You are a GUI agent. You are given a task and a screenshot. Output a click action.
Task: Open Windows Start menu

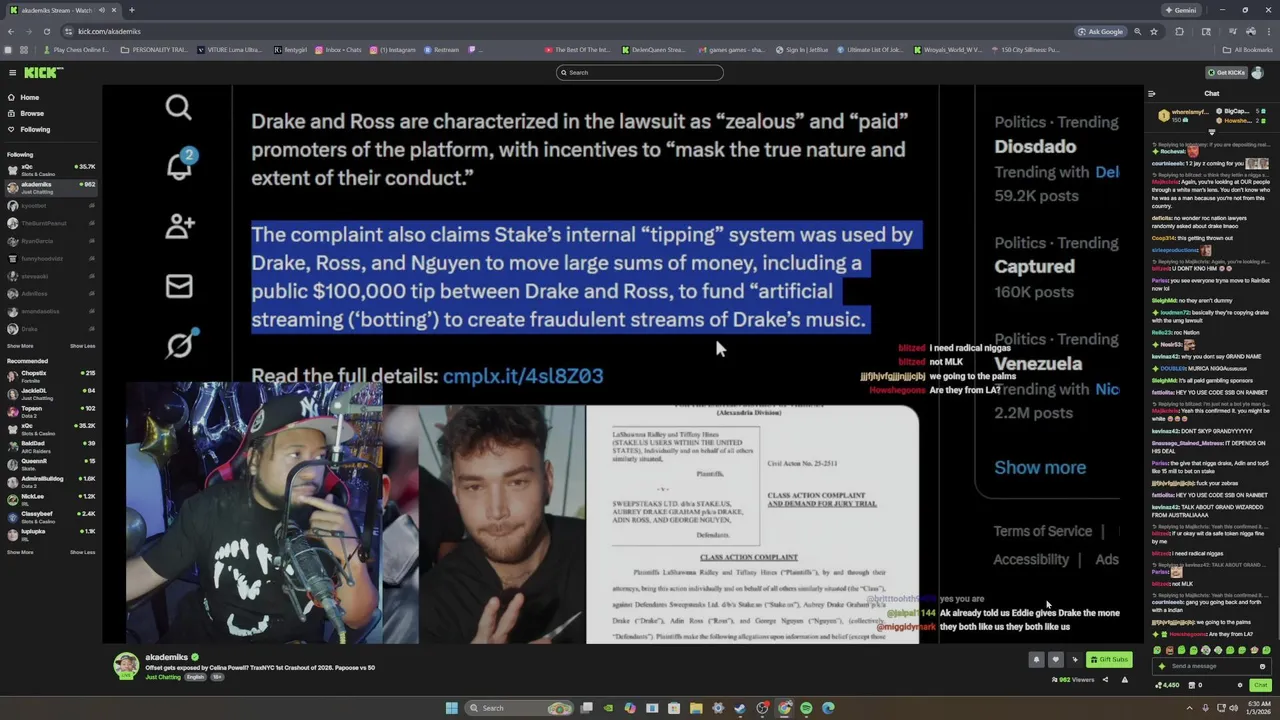451,708
